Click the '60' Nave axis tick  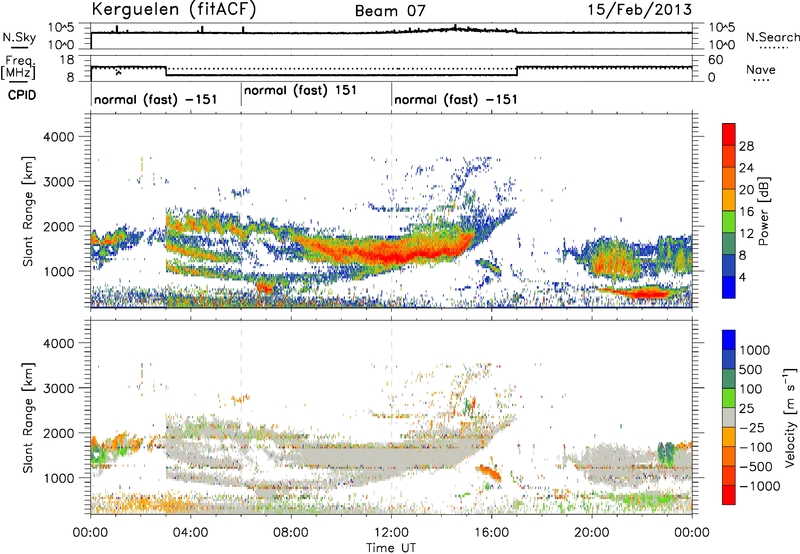click(x=715, y=60)
